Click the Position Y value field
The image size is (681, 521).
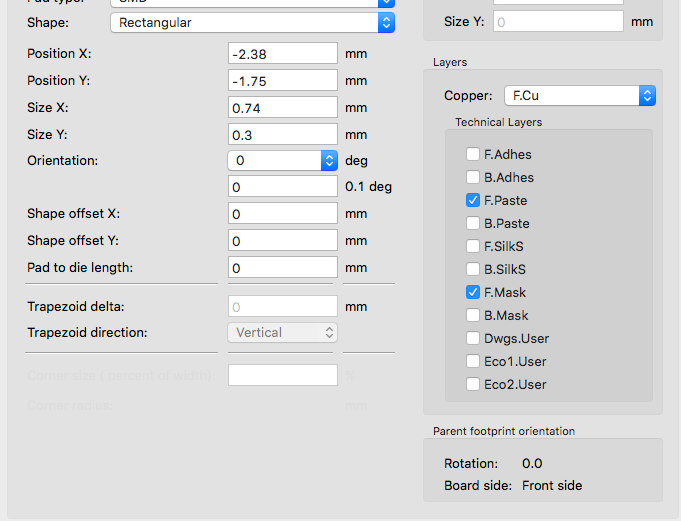click(282, 80)
